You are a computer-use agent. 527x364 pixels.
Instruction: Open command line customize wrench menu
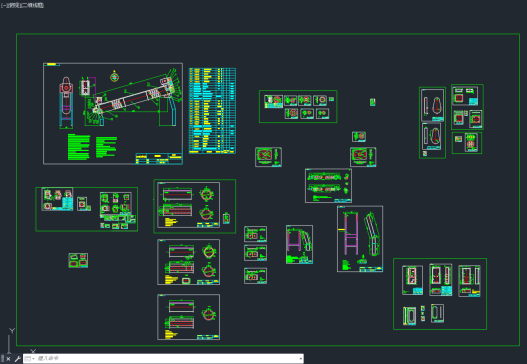coord(17,359)
